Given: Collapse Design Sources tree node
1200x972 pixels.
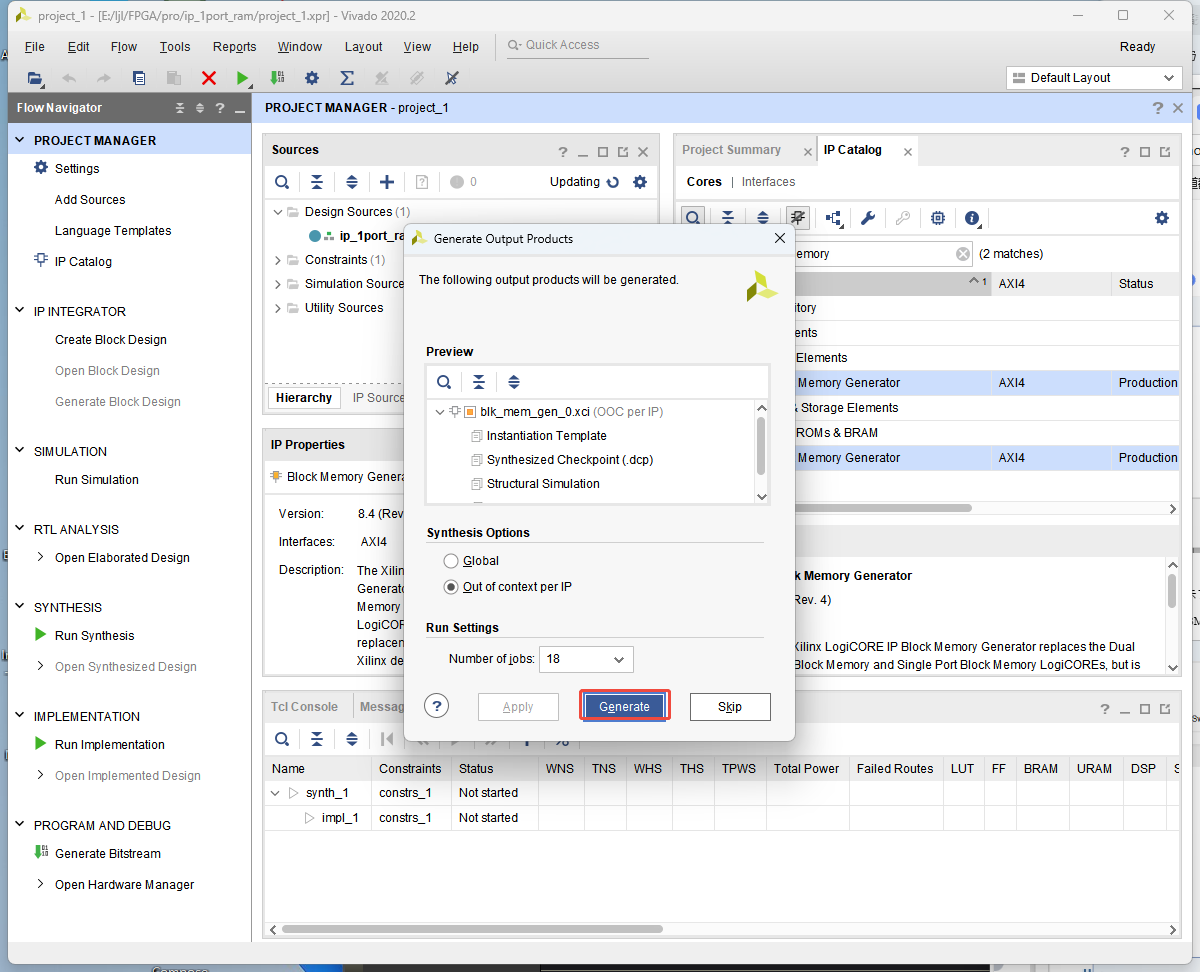Looking at the screenshot, I should click(278, 212).
